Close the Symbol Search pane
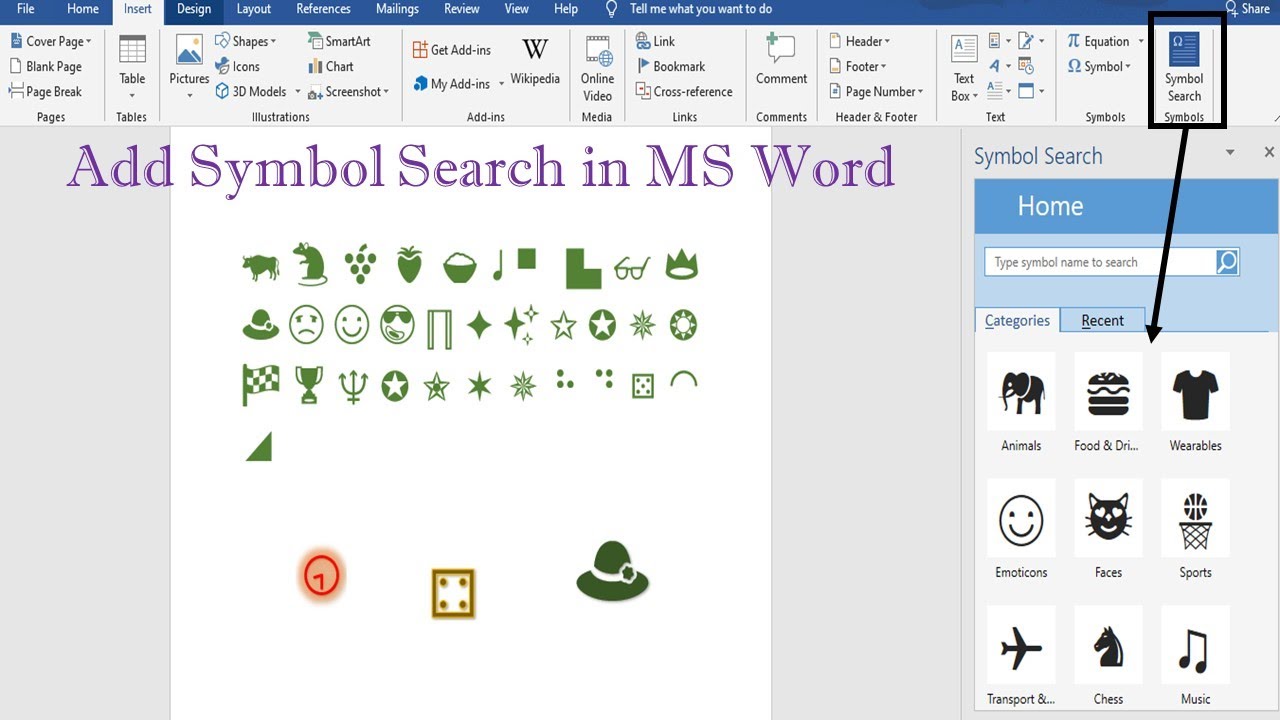 point(1269,153)
